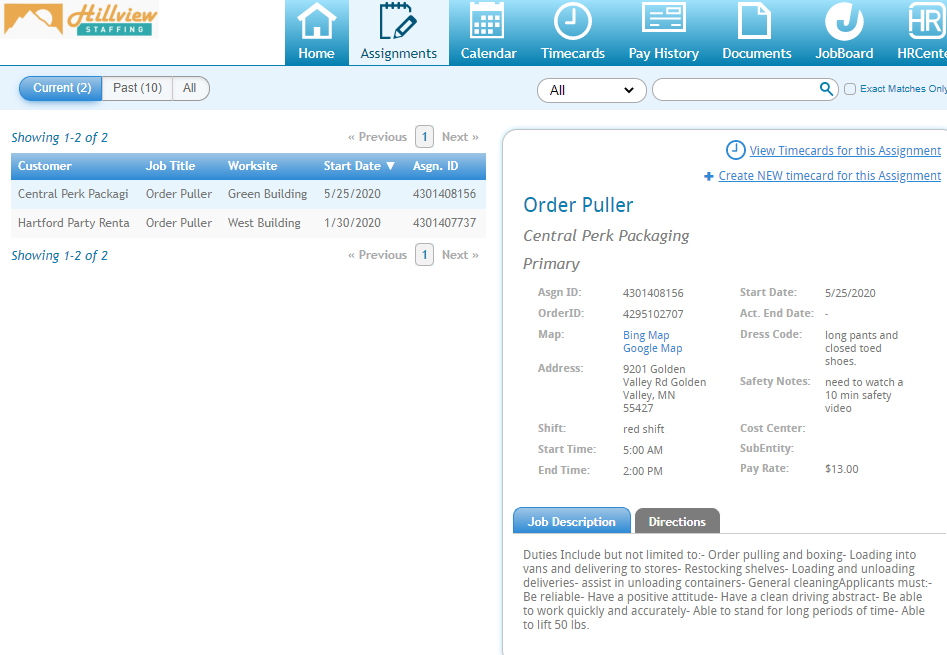Image resolution: width=947 pixels, height=655 pixels.
Task: Open the HRCenter icon
Action: point(925,22)
